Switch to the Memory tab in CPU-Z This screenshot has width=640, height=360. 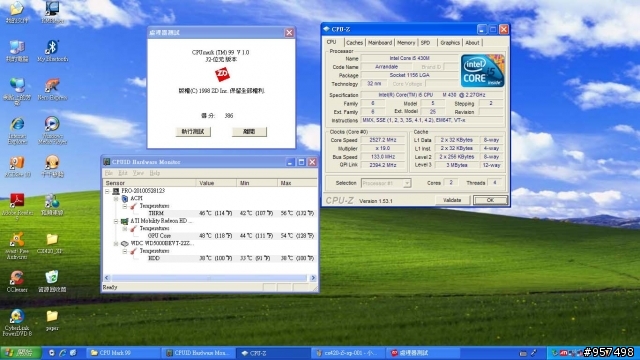[406, 43]
